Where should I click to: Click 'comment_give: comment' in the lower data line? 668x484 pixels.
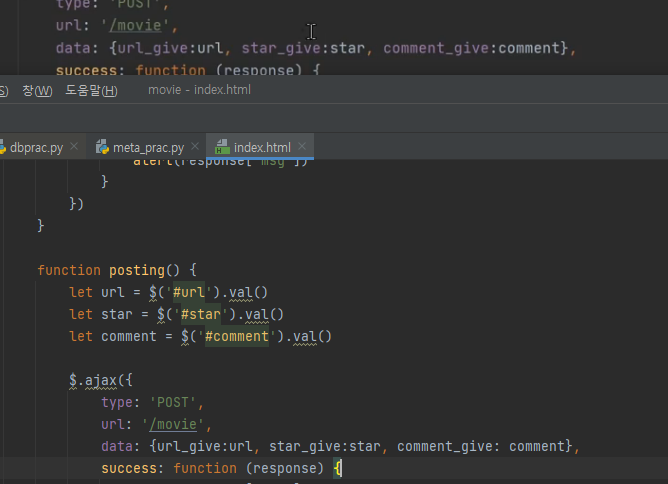481,447
